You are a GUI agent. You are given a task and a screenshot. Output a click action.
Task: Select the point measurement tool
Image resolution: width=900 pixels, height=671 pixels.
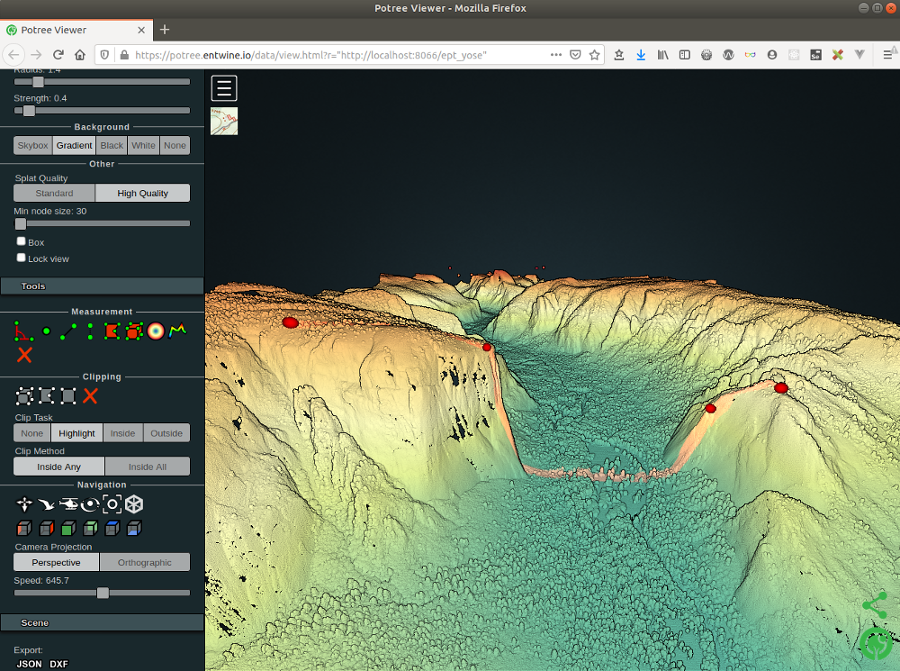click(x=46, y=331)
